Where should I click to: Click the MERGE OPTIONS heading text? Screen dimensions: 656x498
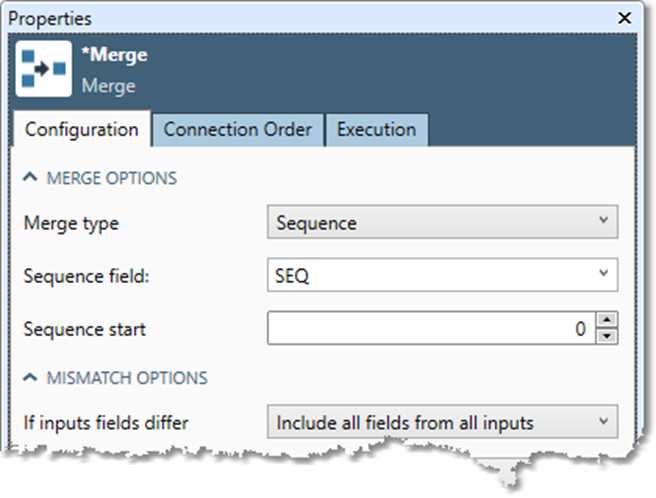(x=112, y=178)
